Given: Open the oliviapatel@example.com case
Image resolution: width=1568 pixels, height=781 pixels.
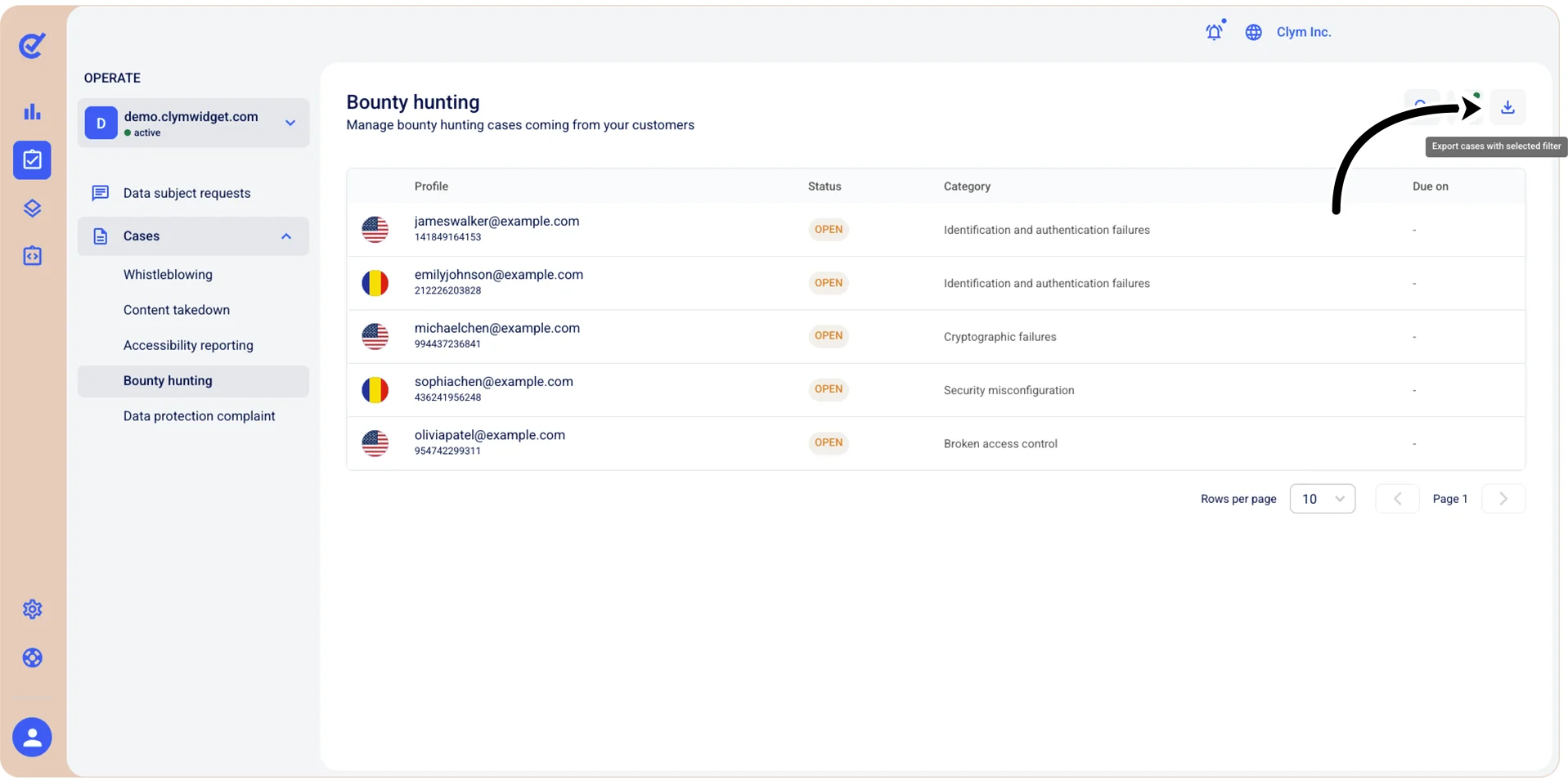Looking at the screenshot, I should [x=489, y=435].
